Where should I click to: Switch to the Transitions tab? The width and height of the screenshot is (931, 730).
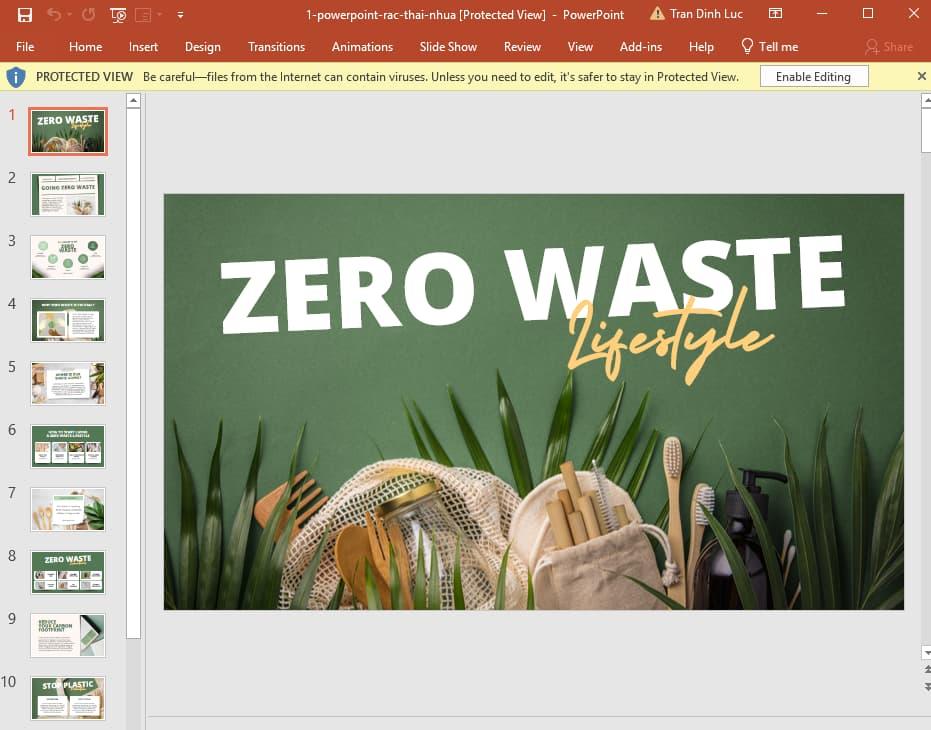pyautogui.click(x=276, y=47)
